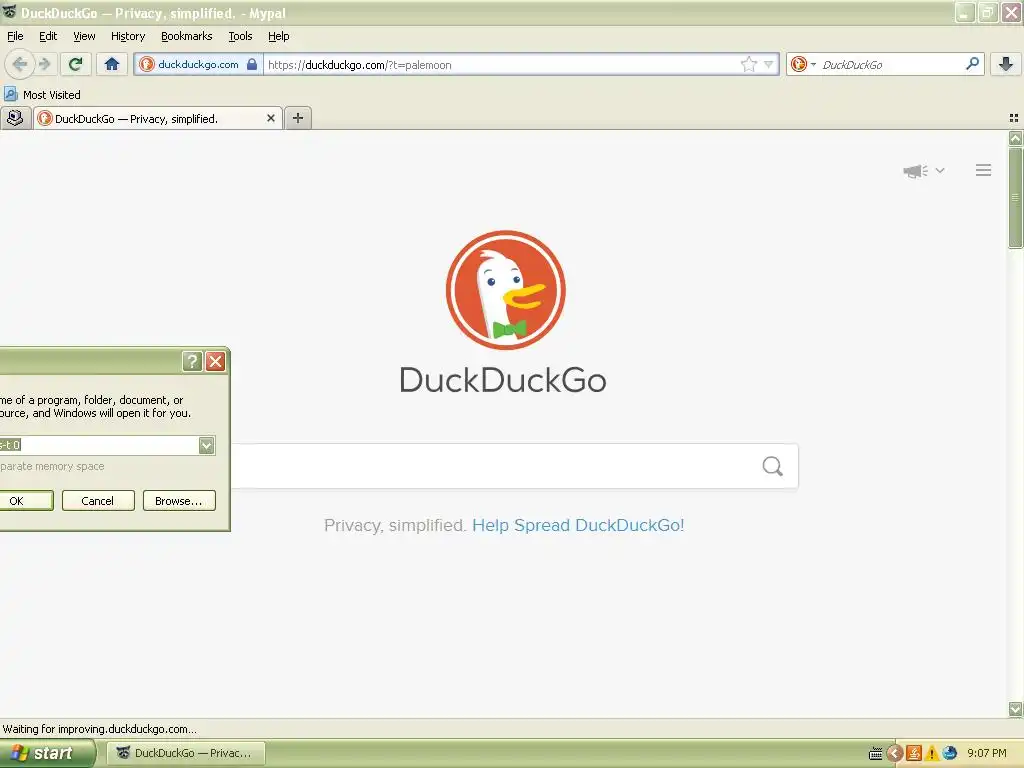This screenshot has width=1024, height=768.
Task: Click the Run dialog help question button
Action: click(x=192, y=361)
